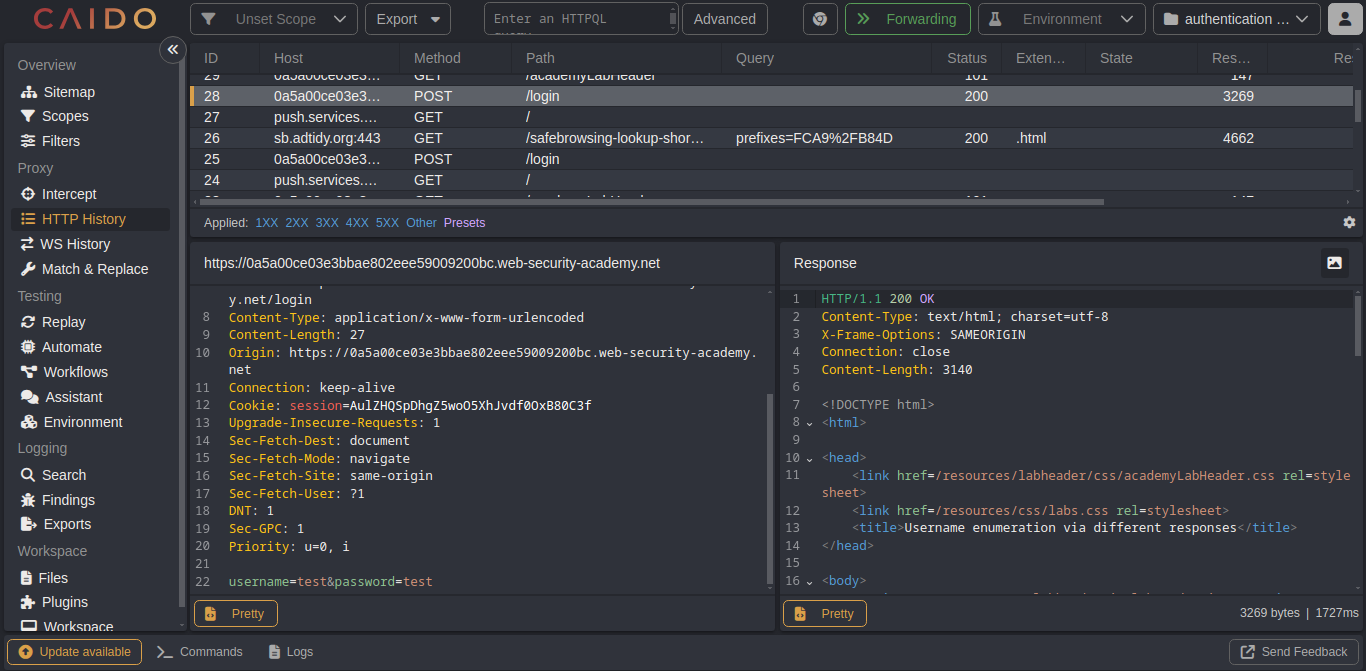Viewport: 1366px width, 671px height.
Task: Toggle the 4XX status filter
Action: tap(356, 223)
